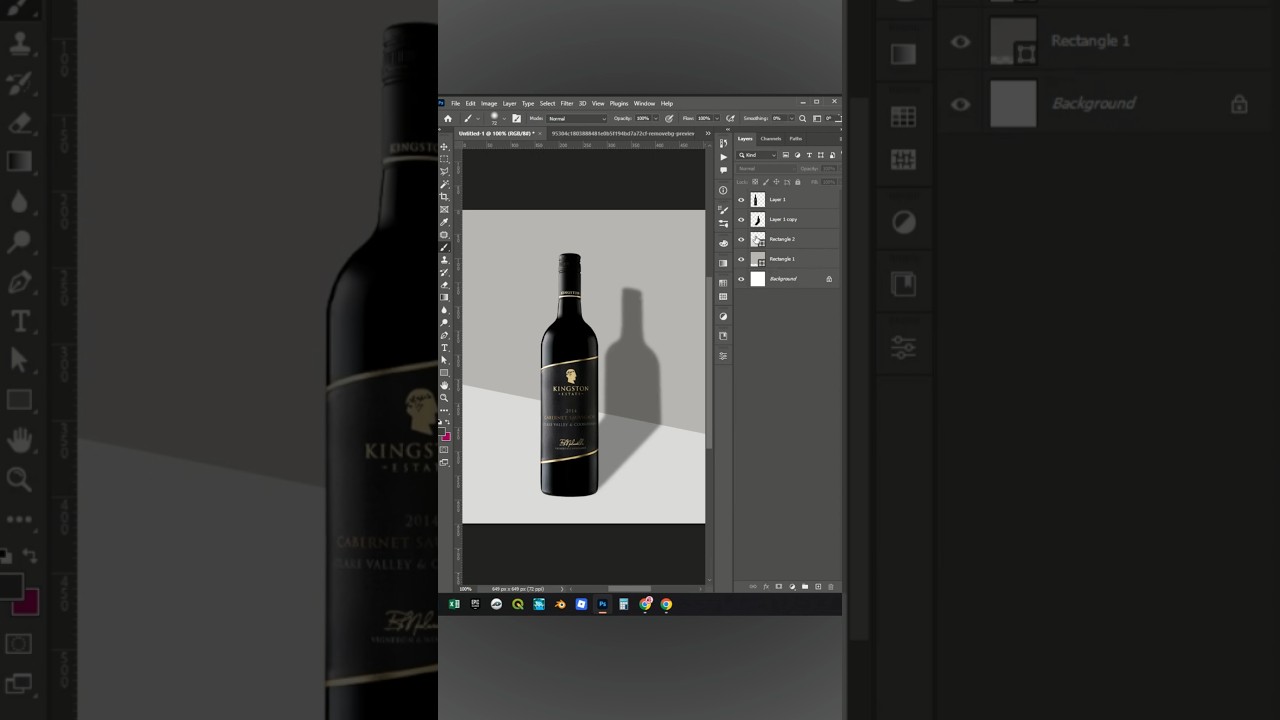This screenshot has width=1280, height=720.
Task: Click the layer fx styles button
Action: (x=766, y=587)
